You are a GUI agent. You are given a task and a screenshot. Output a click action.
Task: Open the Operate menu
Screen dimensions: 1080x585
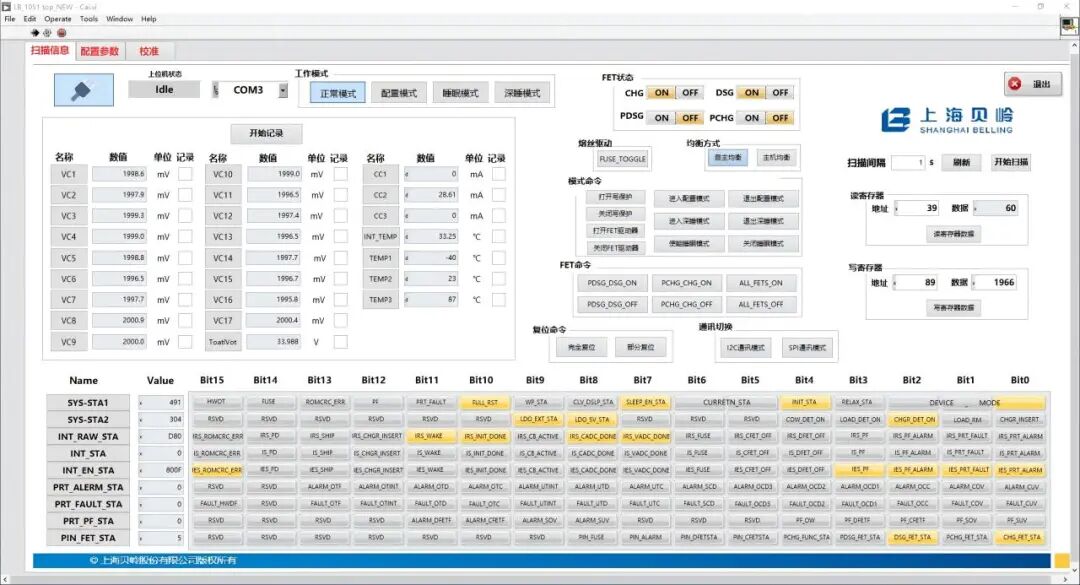[58, 19]
